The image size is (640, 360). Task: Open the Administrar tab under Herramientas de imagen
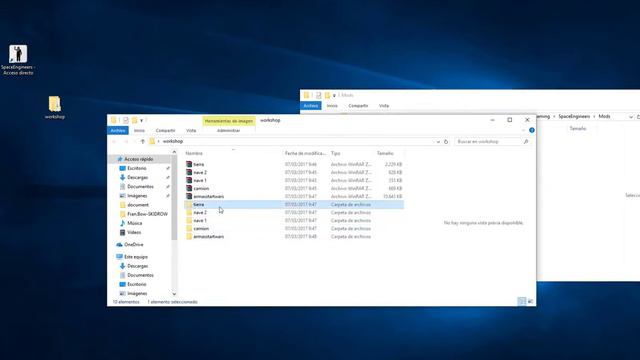click(x=229, y=130)
